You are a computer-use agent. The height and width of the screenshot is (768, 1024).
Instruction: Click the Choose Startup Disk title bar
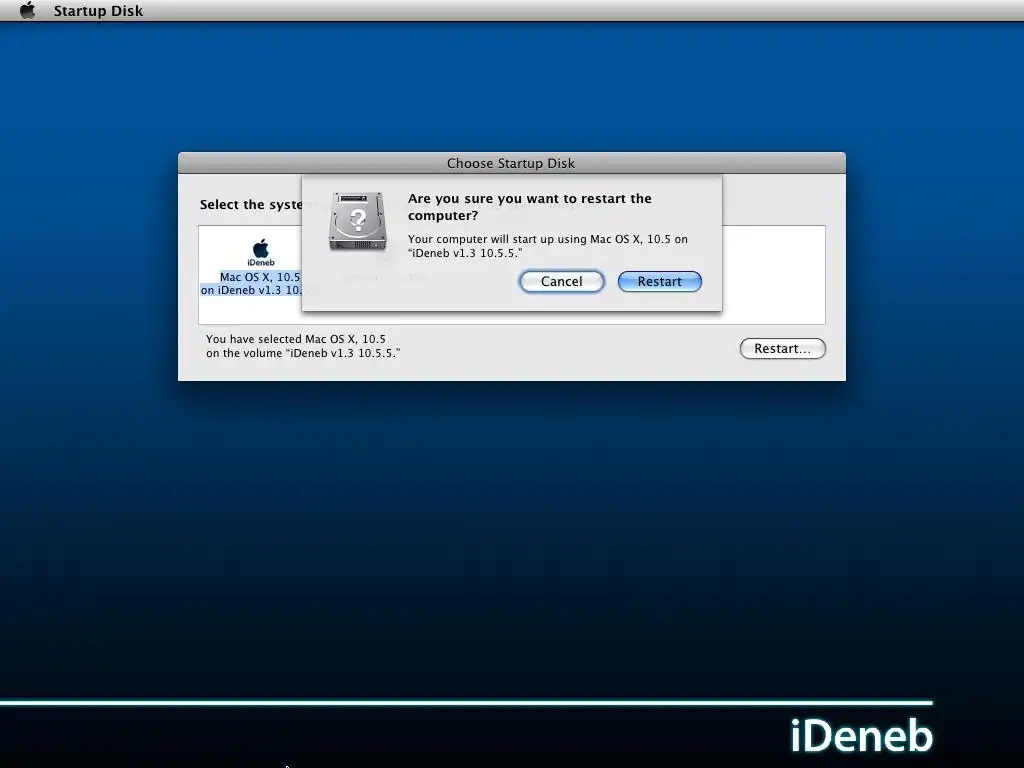(x=511, y=163)
